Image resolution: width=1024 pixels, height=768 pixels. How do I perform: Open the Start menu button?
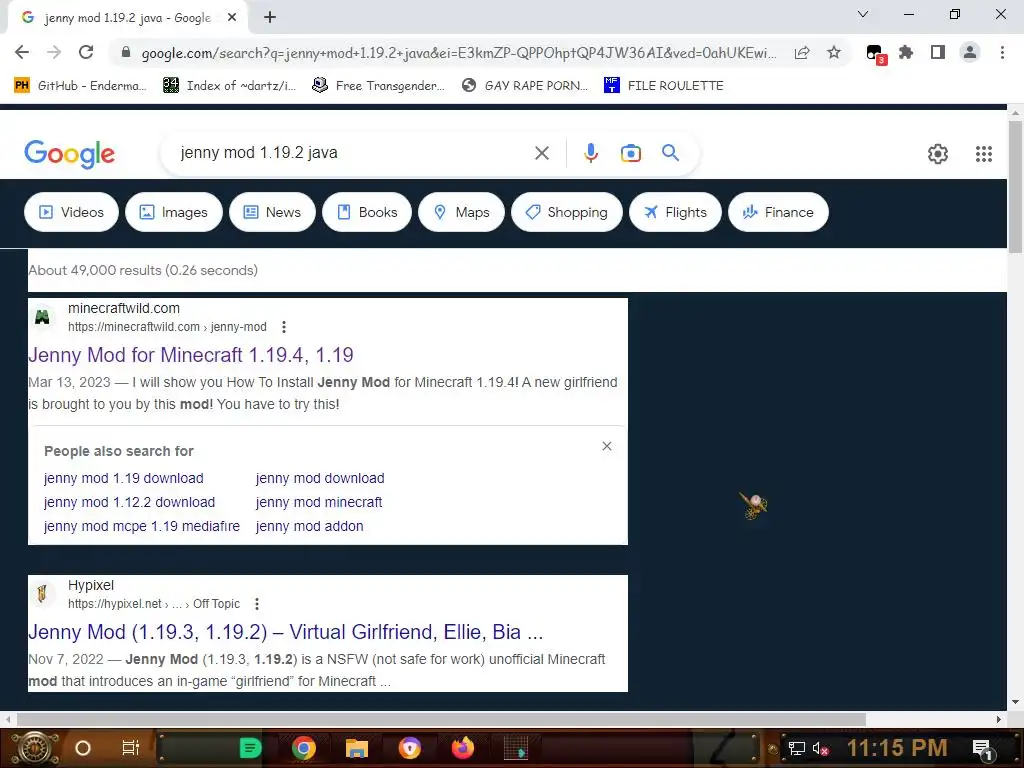(x=35, y=748)
